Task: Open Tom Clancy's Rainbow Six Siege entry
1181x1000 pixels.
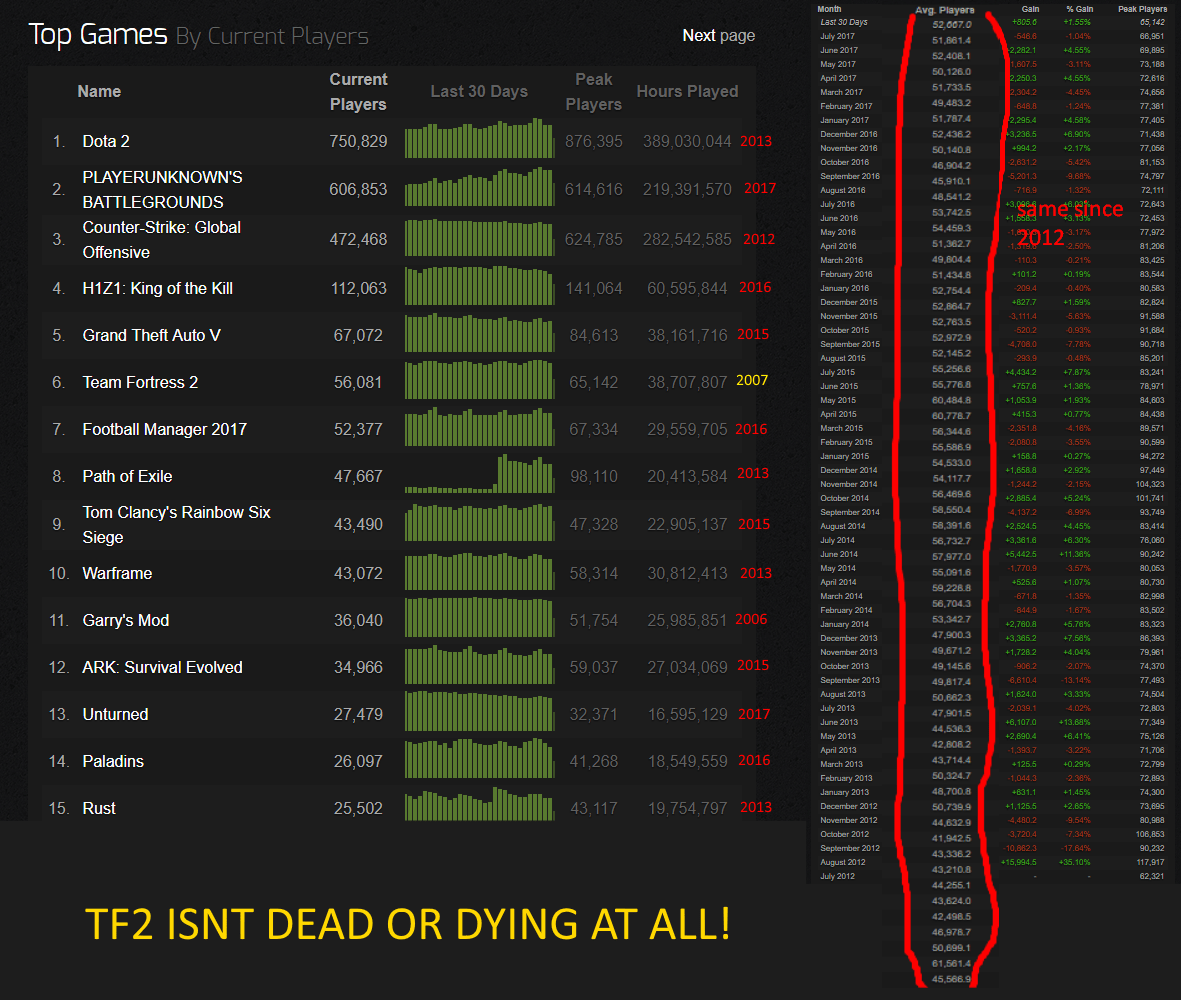Action: [177, 525]
